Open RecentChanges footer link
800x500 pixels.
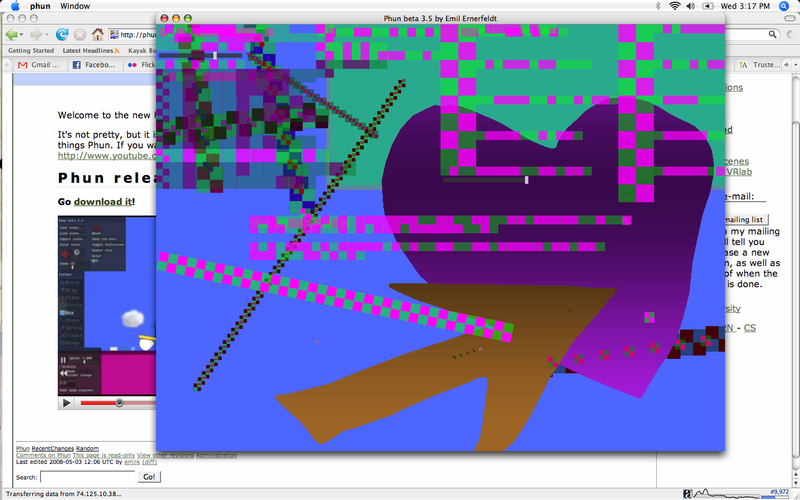(x=53, y=448)
